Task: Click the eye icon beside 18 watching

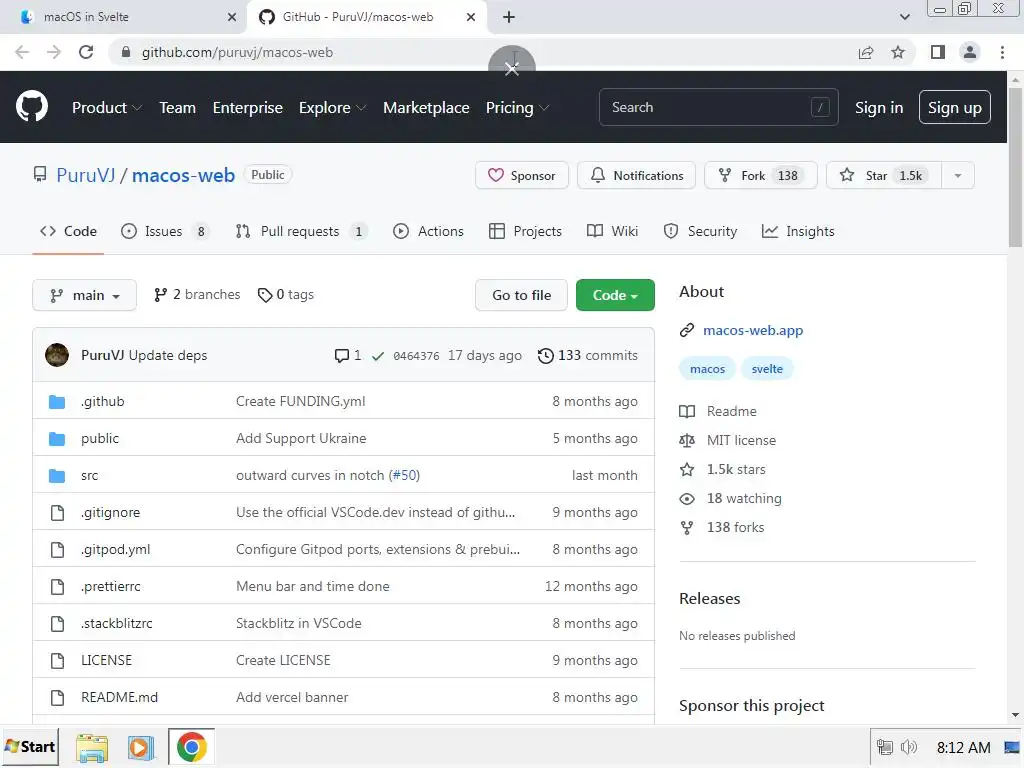Action: (x=687, y=499)
